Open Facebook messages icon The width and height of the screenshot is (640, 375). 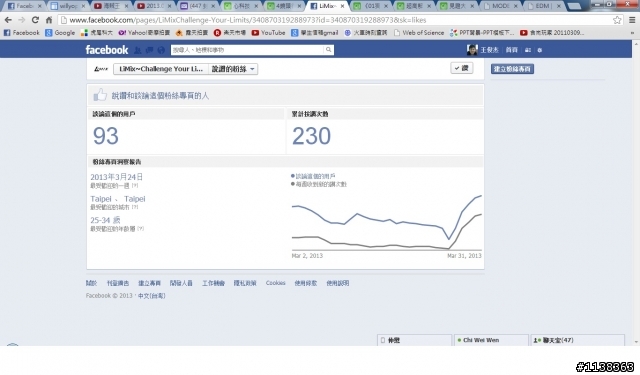149,50
